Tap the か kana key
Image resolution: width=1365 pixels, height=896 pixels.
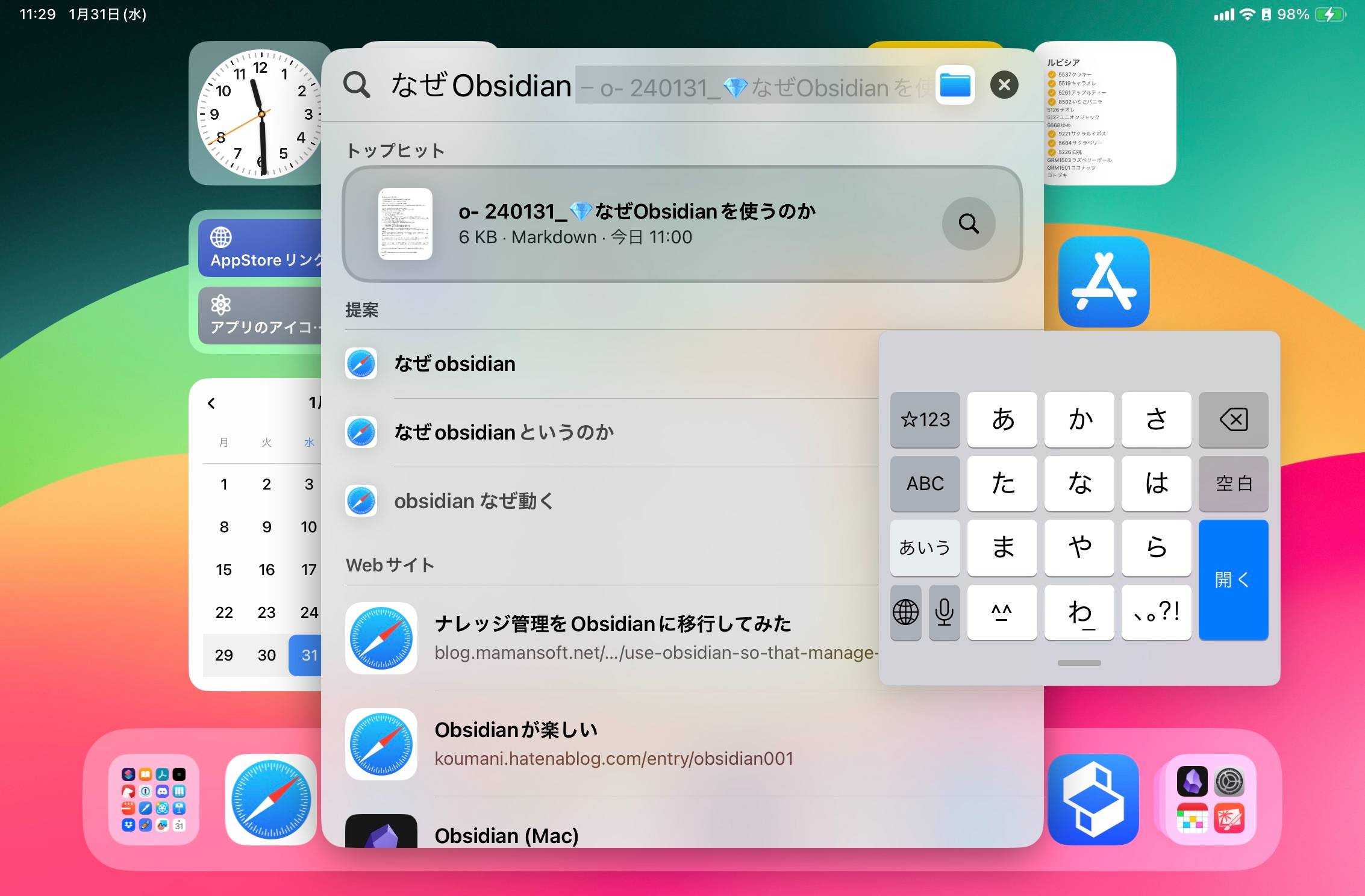coord(1079,420)
